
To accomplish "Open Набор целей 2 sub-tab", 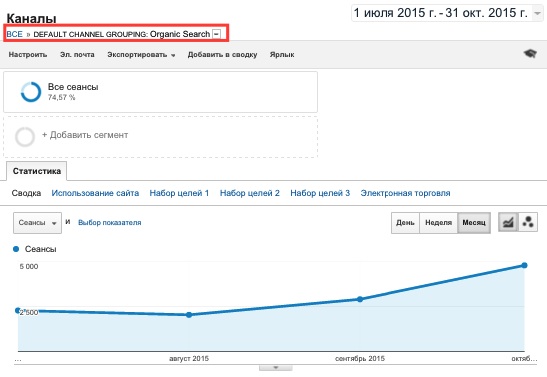I will [250, 193].
